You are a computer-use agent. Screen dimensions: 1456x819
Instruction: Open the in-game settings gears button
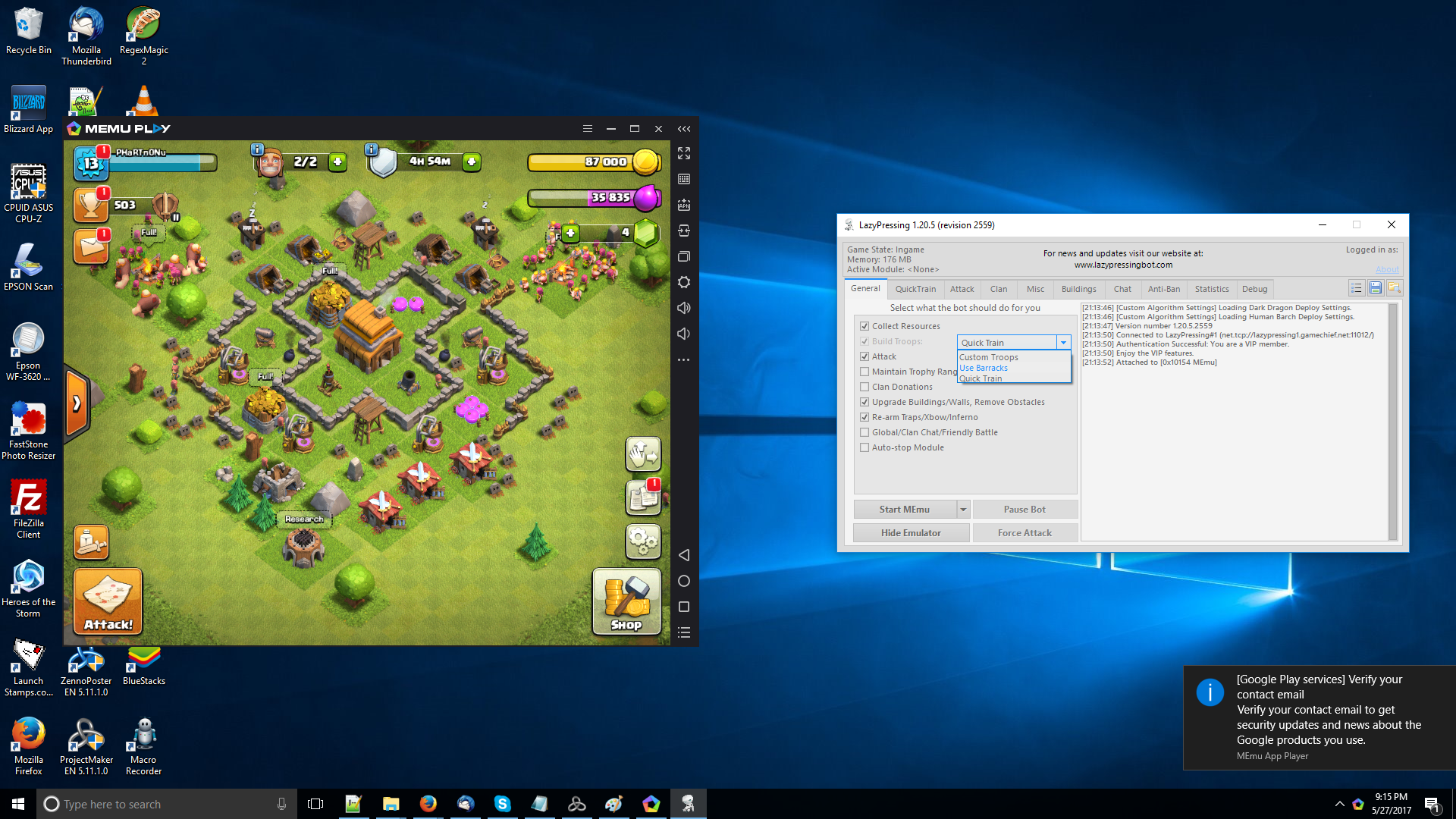pyautogui.click(x=643, y=541)
